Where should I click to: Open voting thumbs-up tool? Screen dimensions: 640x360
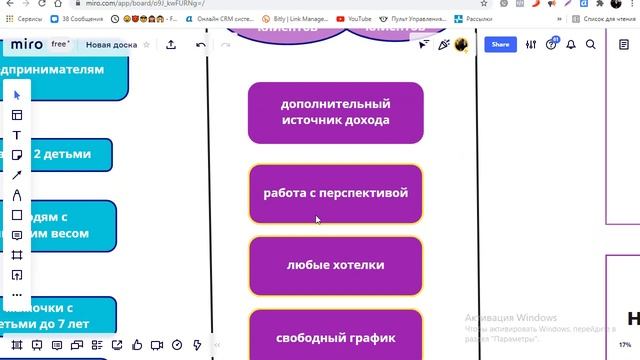point(137,345)
